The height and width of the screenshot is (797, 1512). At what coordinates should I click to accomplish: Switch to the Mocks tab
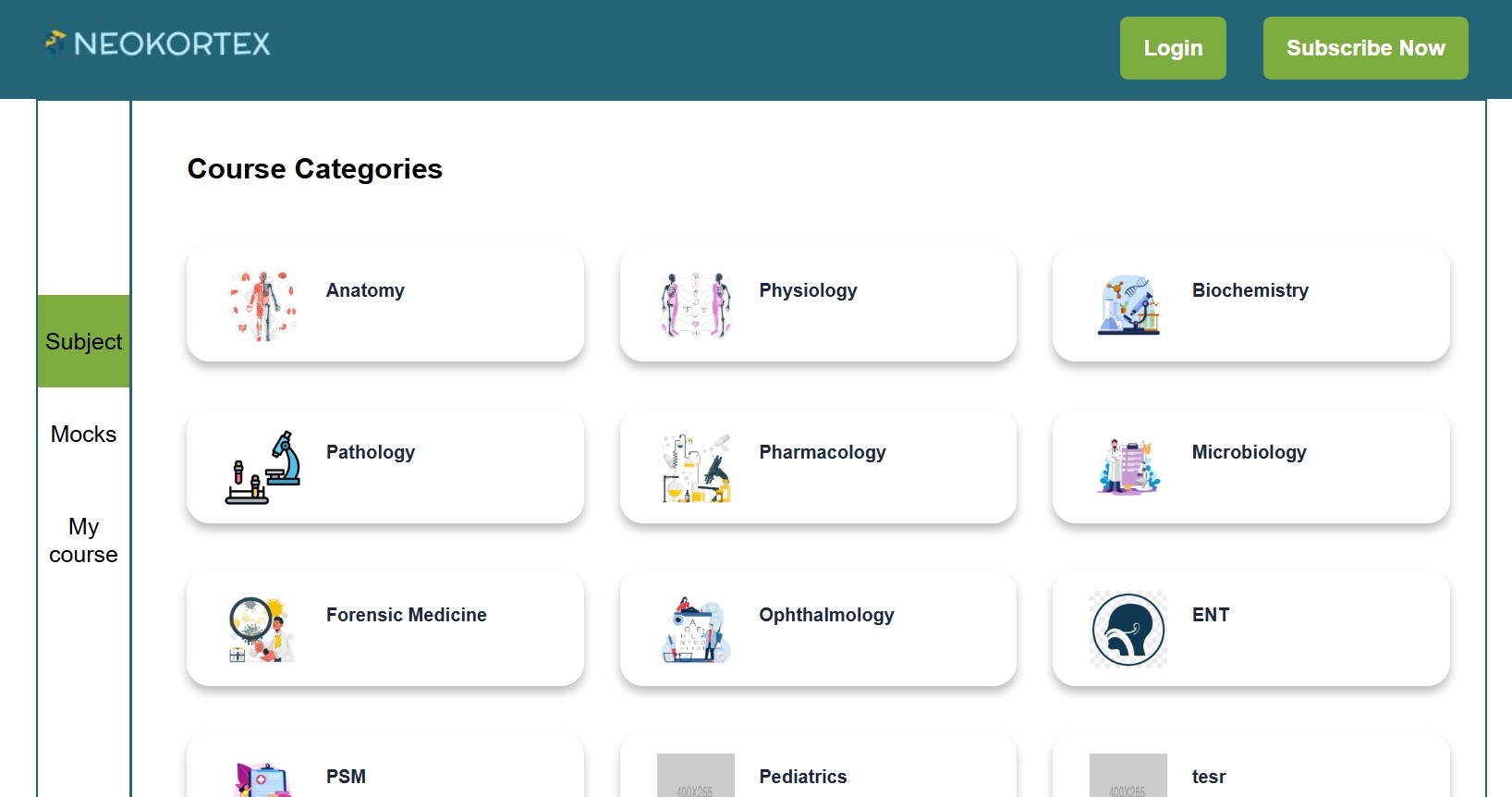(83, 435)
